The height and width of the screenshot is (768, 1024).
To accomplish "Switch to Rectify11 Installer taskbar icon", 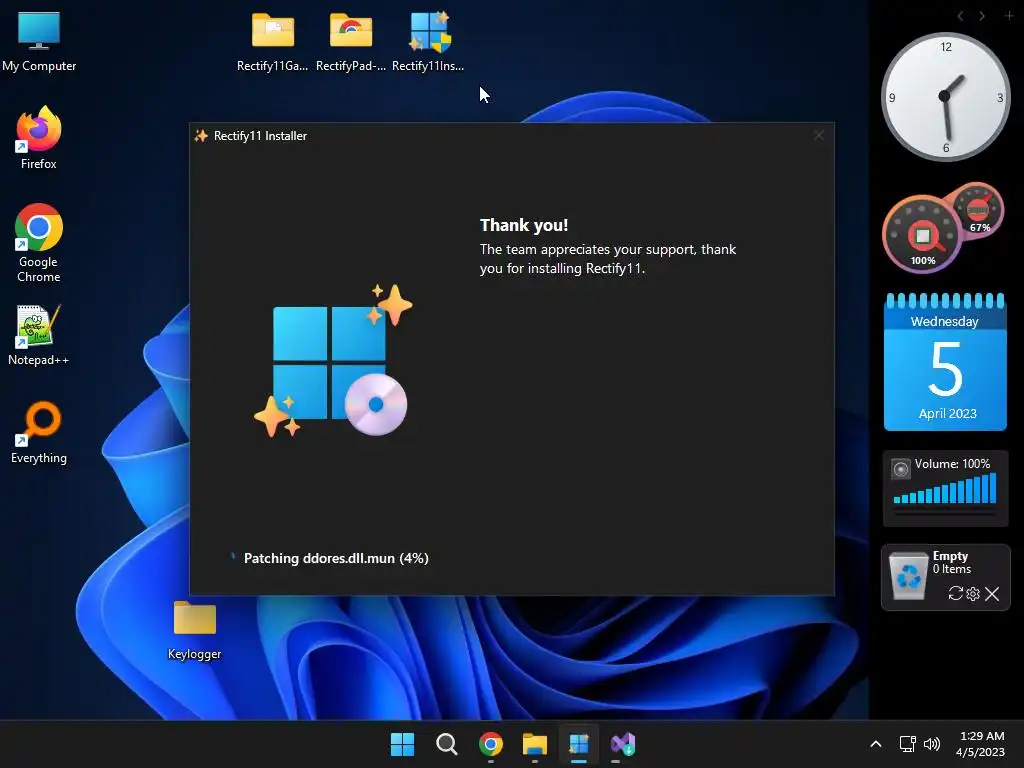I will pyautogui.click(x=579, y=744).
